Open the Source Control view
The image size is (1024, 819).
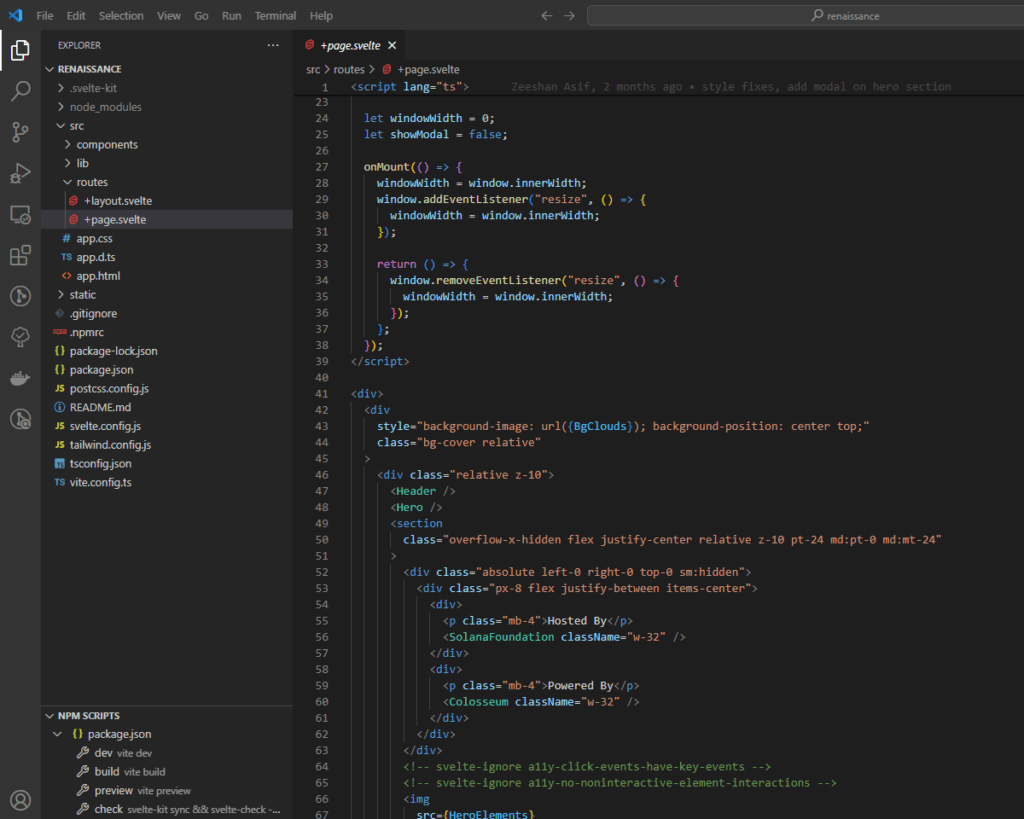point(20,132)
